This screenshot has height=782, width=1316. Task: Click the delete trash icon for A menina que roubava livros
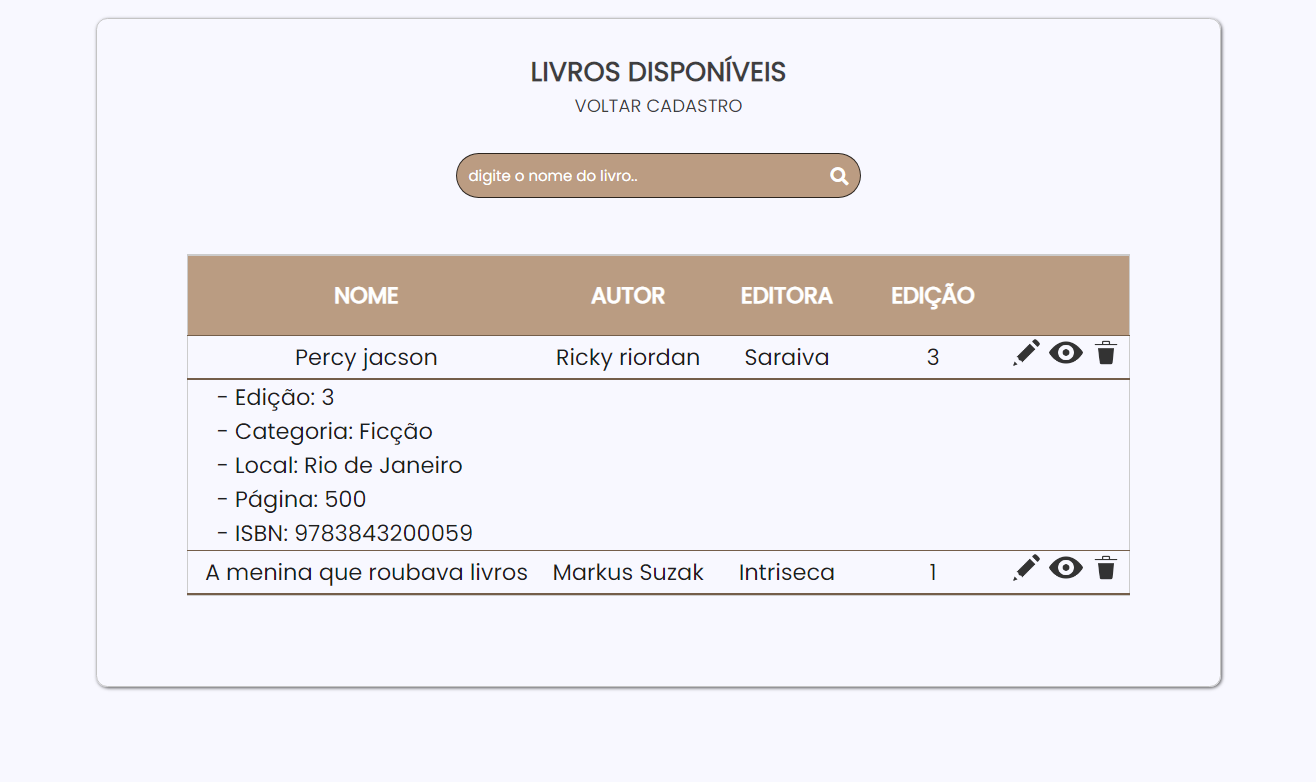[x=1105, y=568]
